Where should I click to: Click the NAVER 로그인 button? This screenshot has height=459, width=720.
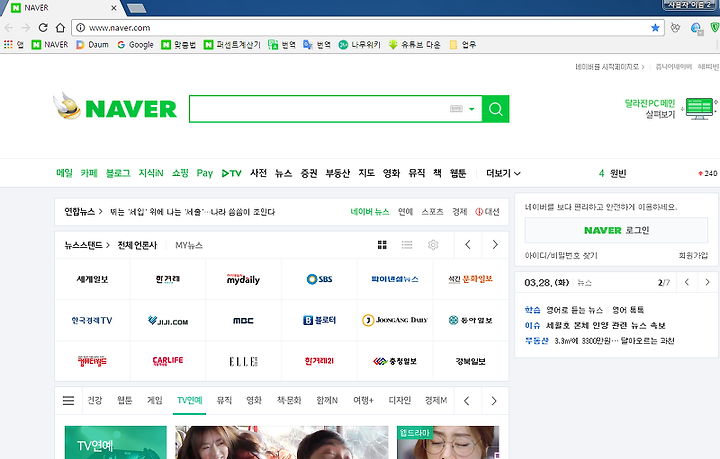click(616, 230)
